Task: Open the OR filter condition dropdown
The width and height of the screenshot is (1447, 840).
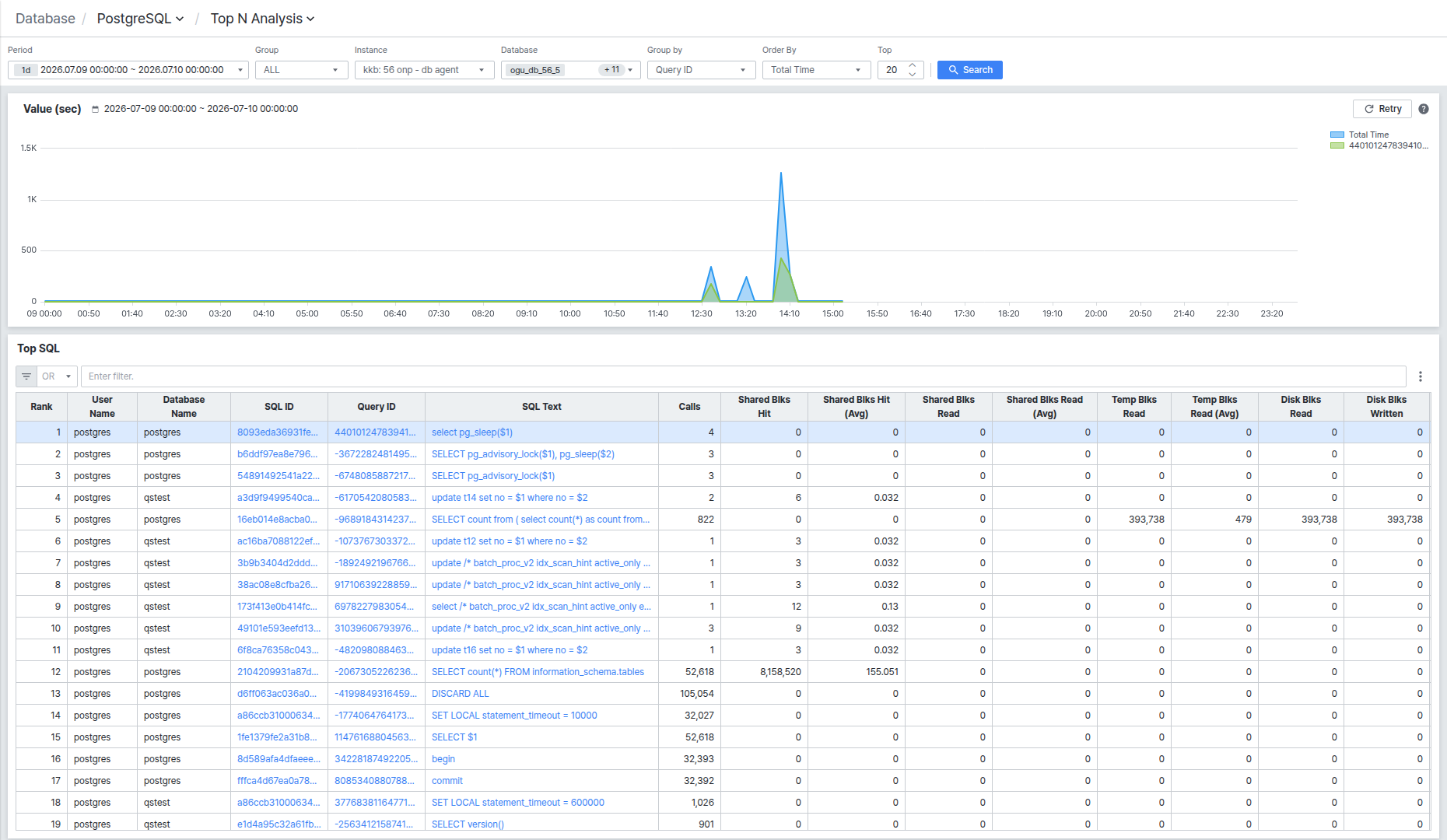Action: coord(57,376)
